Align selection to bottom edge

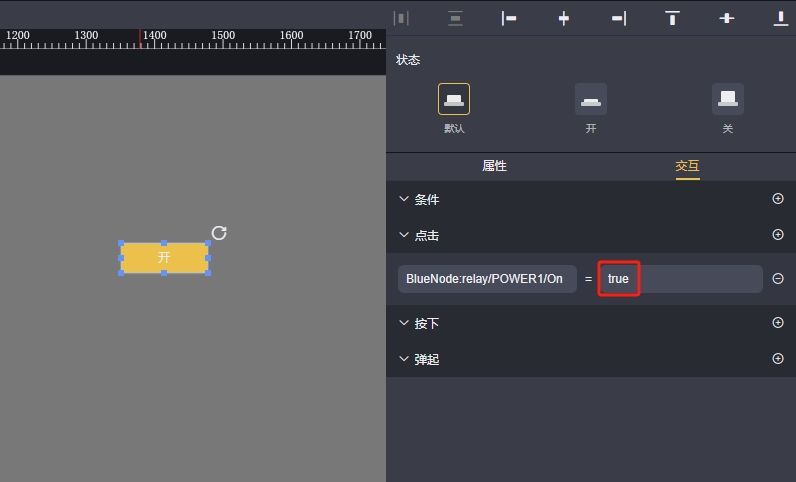coord(780,19)
